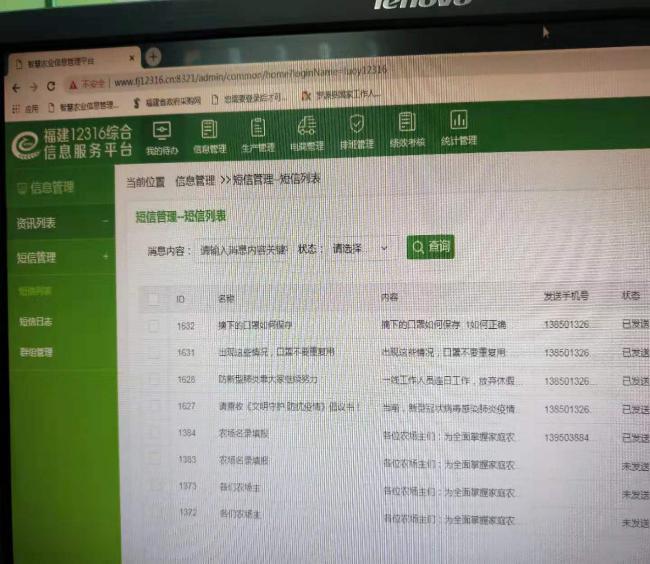Select the checkbox for row ID 1627
650x564 pixels.
point(153,406)
